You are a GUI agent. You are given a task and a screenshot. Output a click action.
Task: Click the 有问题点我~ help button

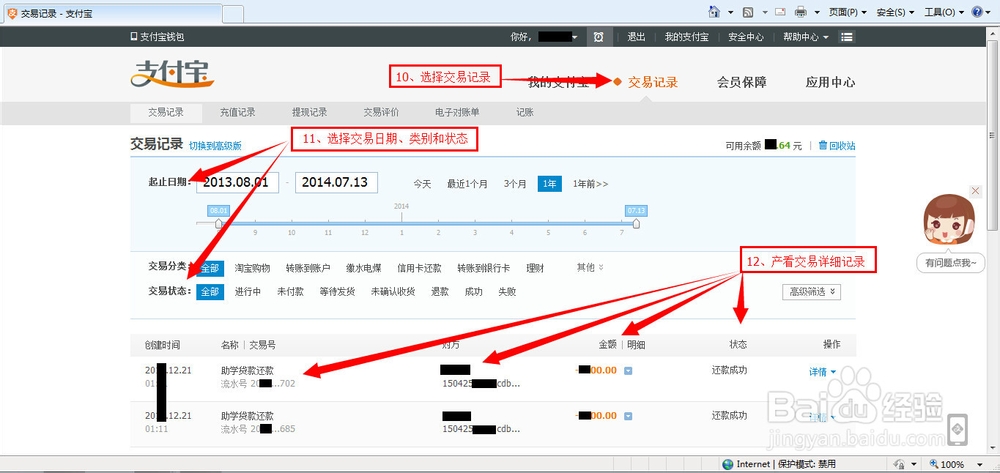(950, 263)
